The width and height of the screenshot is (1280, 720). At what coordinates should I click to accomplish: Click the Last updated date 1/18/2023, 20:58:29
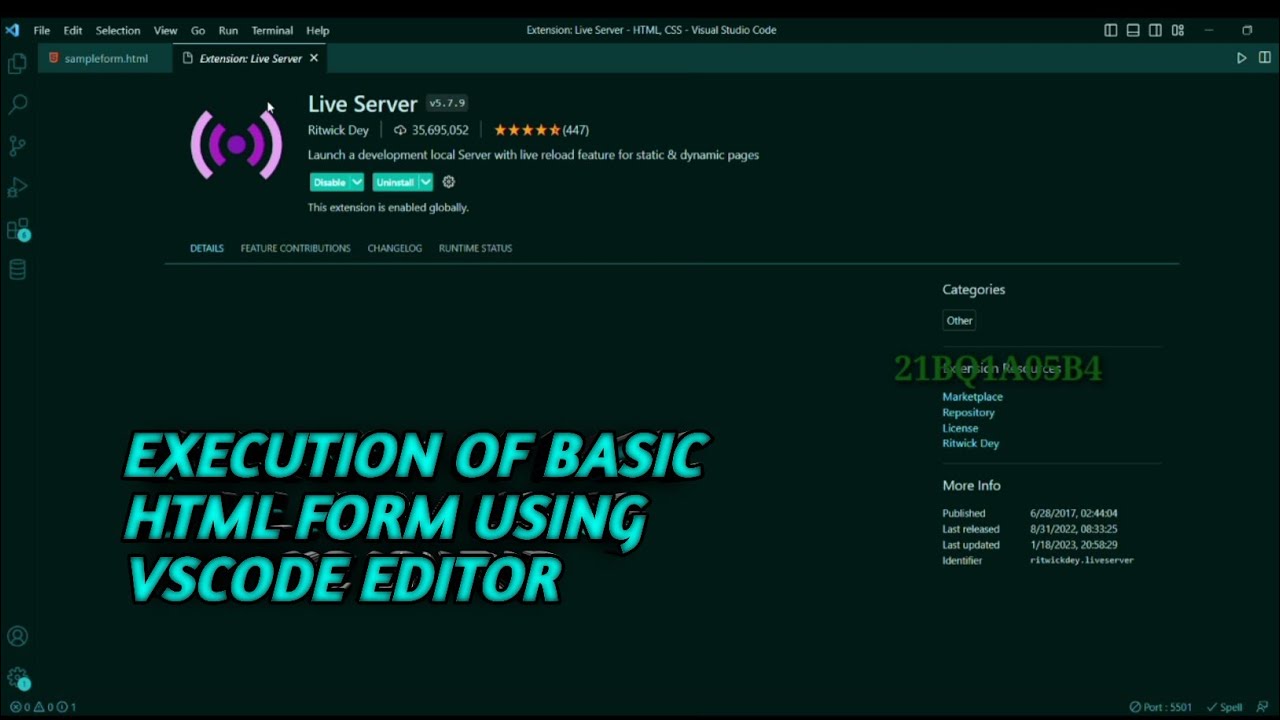(1073, 545)
